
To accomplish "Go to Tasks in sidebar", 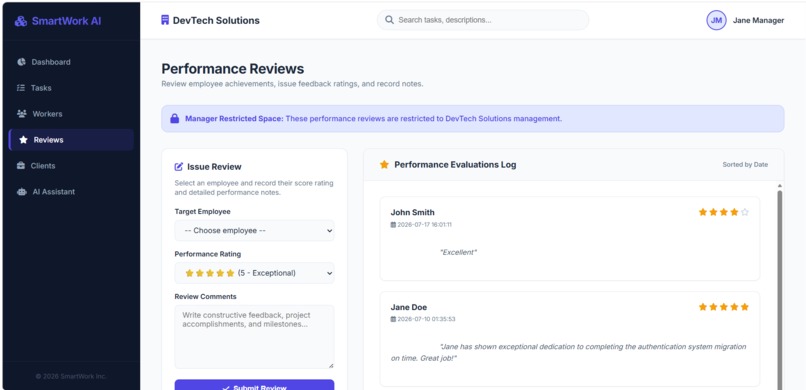I will coord(71,88).
